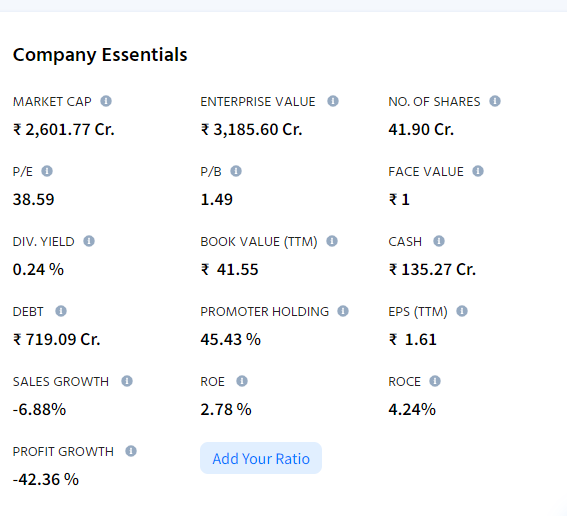Show the Profit Growth info icon
Screen dimensions: 567x516
(131, 451)
